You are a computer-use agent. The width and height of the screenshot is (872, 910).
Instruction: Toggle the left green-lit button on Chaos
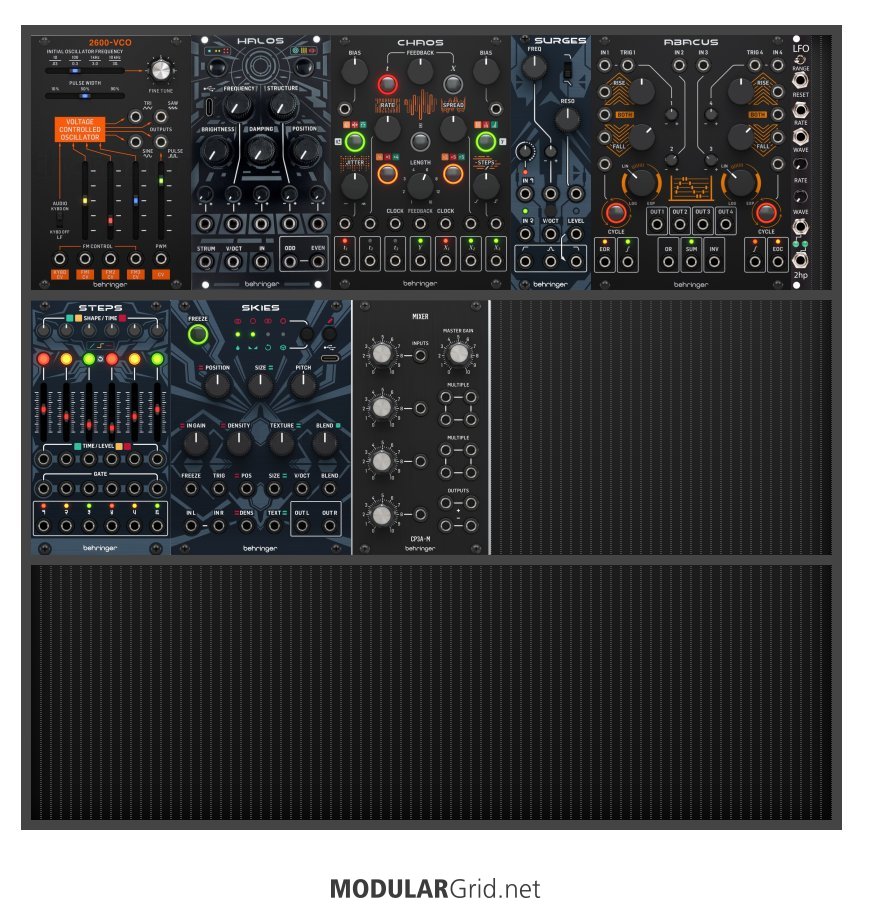click(354, 142)
